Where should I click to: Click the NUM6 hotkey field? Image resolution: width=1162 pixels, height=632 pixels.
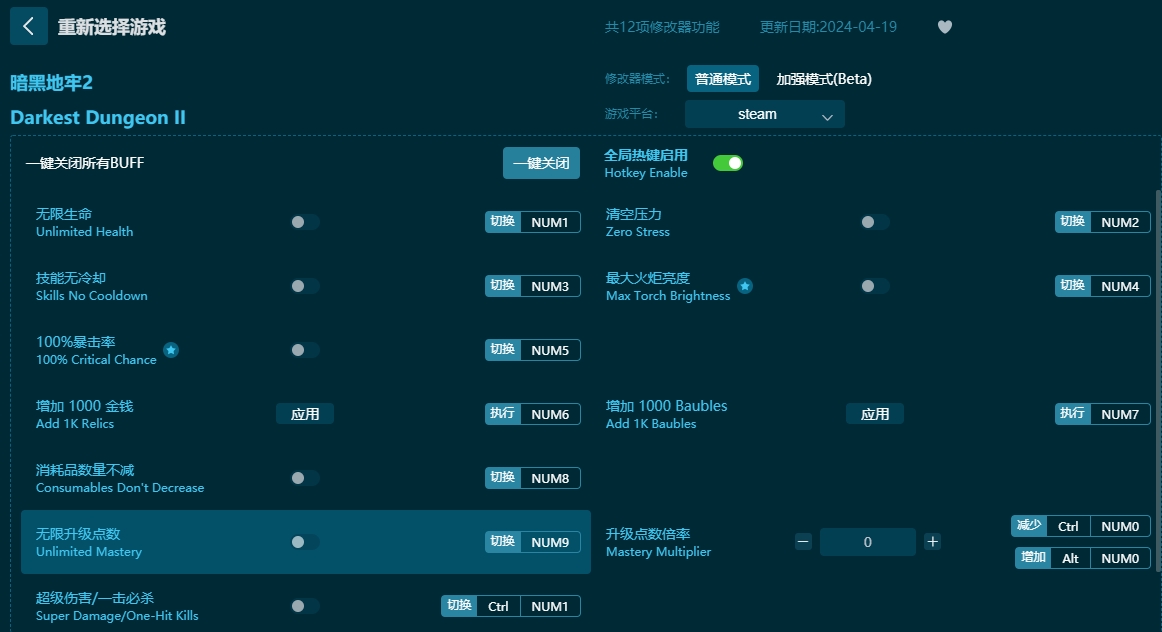(x=550, y=414)
